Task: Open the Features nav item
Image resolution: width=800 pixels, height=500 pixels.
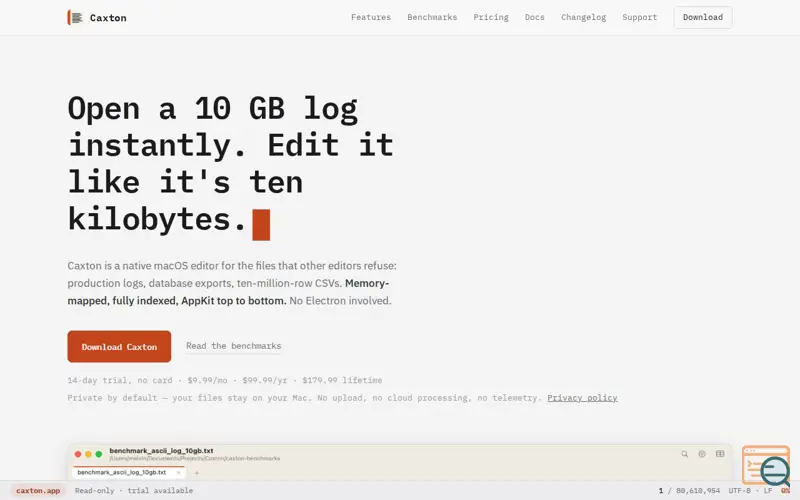Action: 371,17
